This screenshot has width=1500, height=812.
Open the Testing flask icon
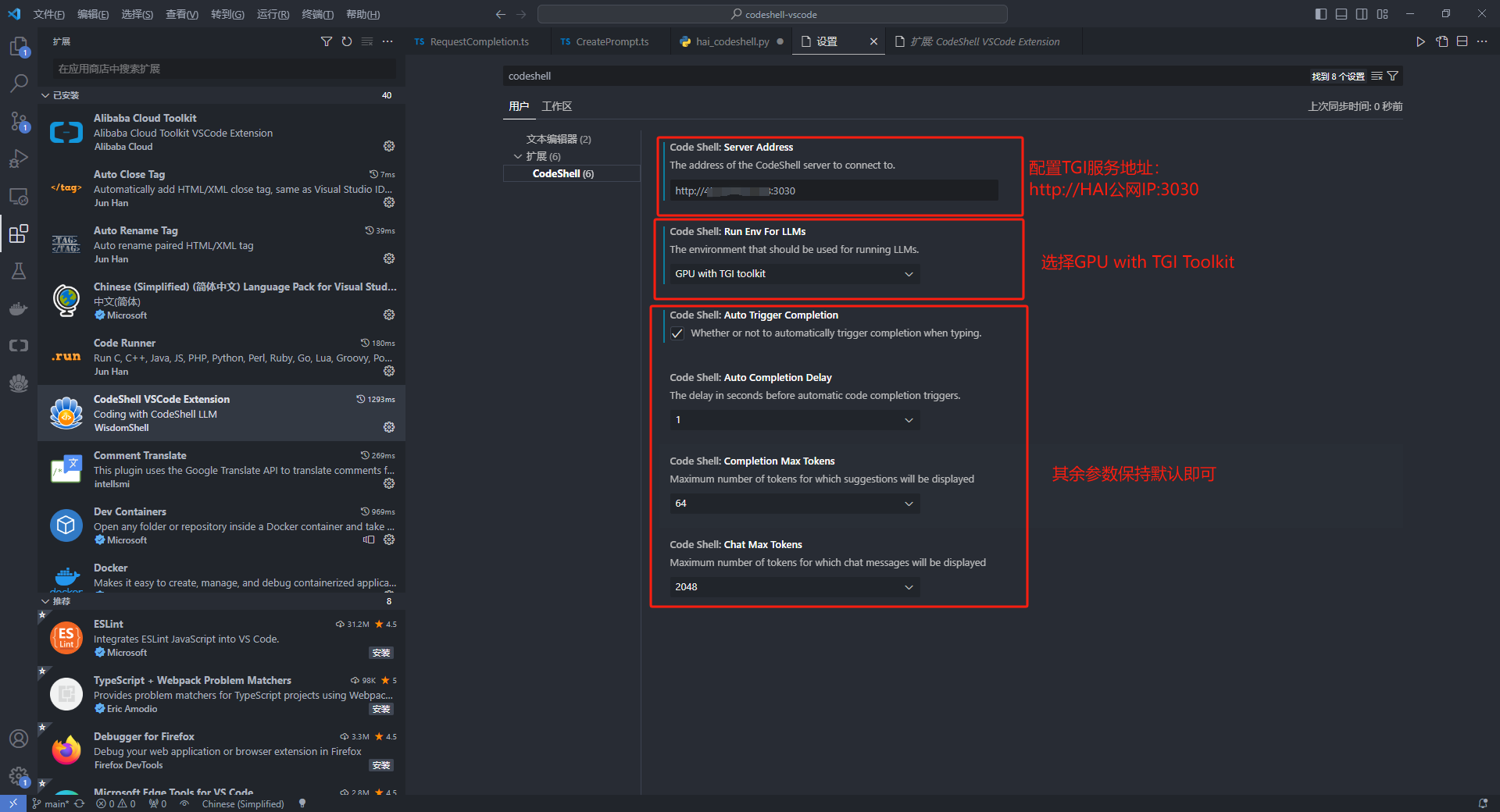(19, 271)
